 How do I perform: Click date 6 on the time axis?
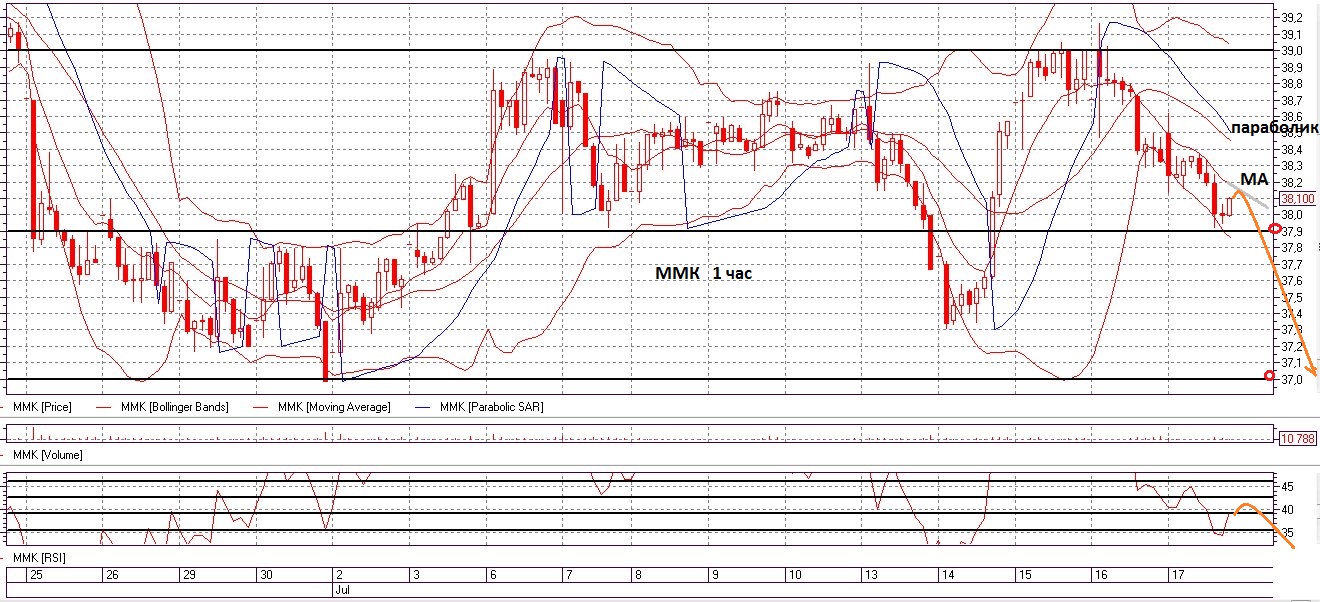coord(491,575)
